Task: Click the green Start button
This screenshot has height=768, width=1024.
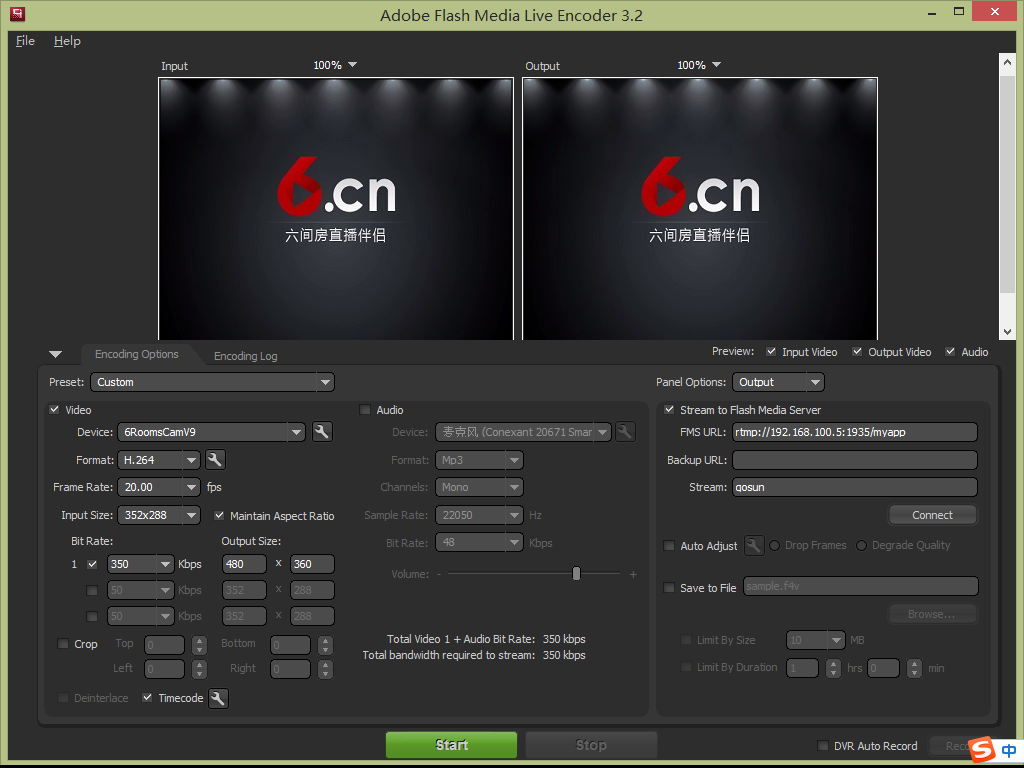Action: 451,744
